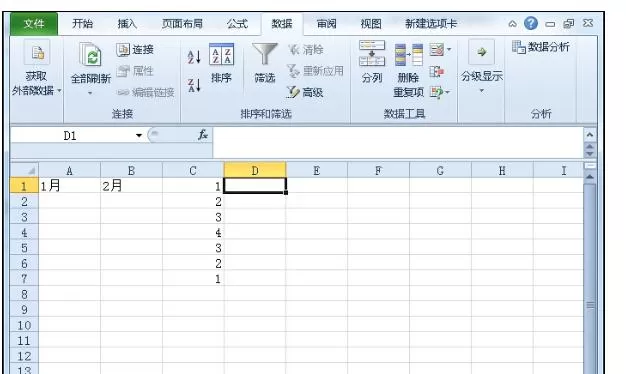Screen dimensions: 626x374
Task: Sort descending with the Z-A icon
Action: 194,85
